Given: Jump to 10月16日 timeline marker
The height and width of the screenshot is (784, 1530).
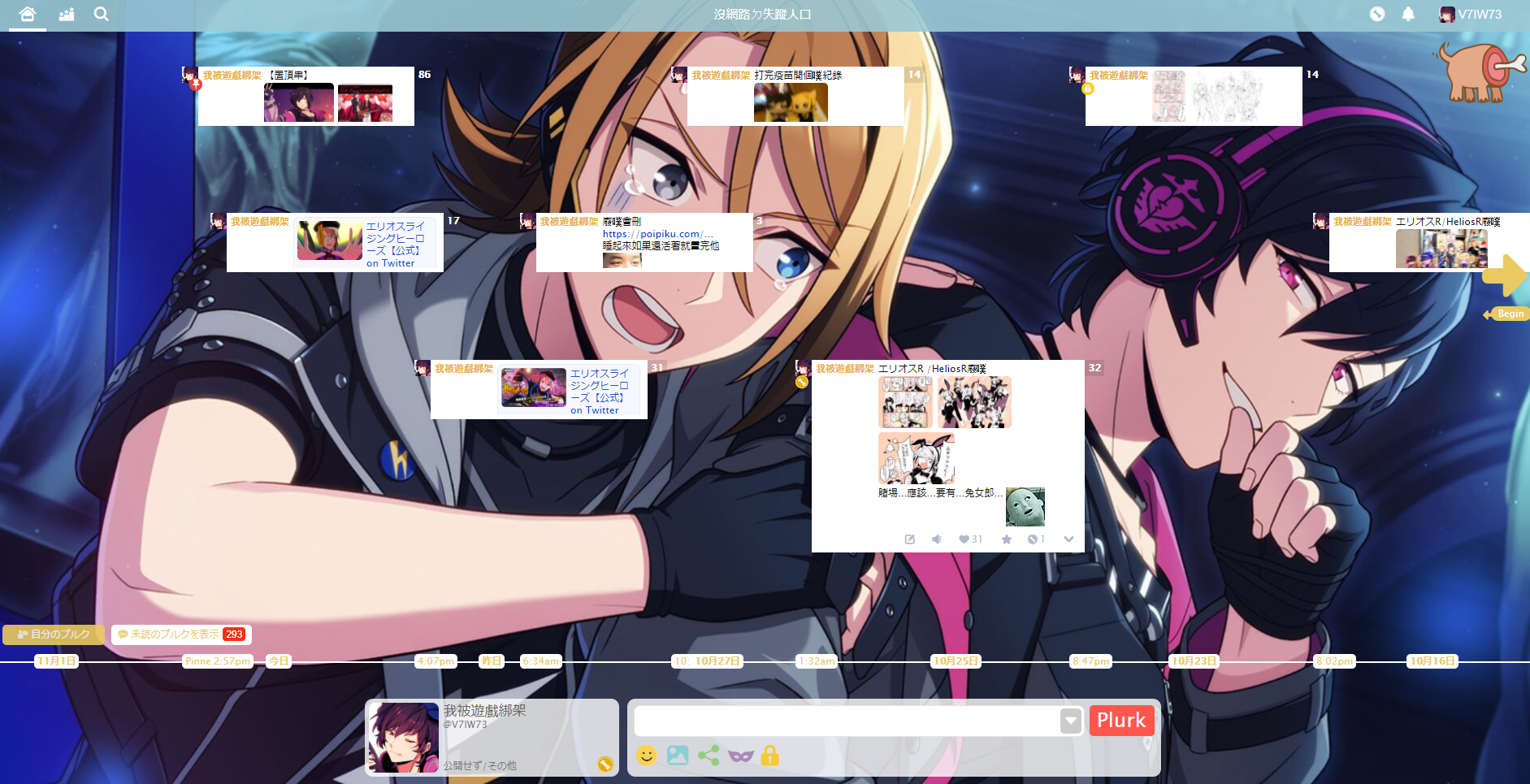Looking at the screenshot, I should coord(1432,661).
